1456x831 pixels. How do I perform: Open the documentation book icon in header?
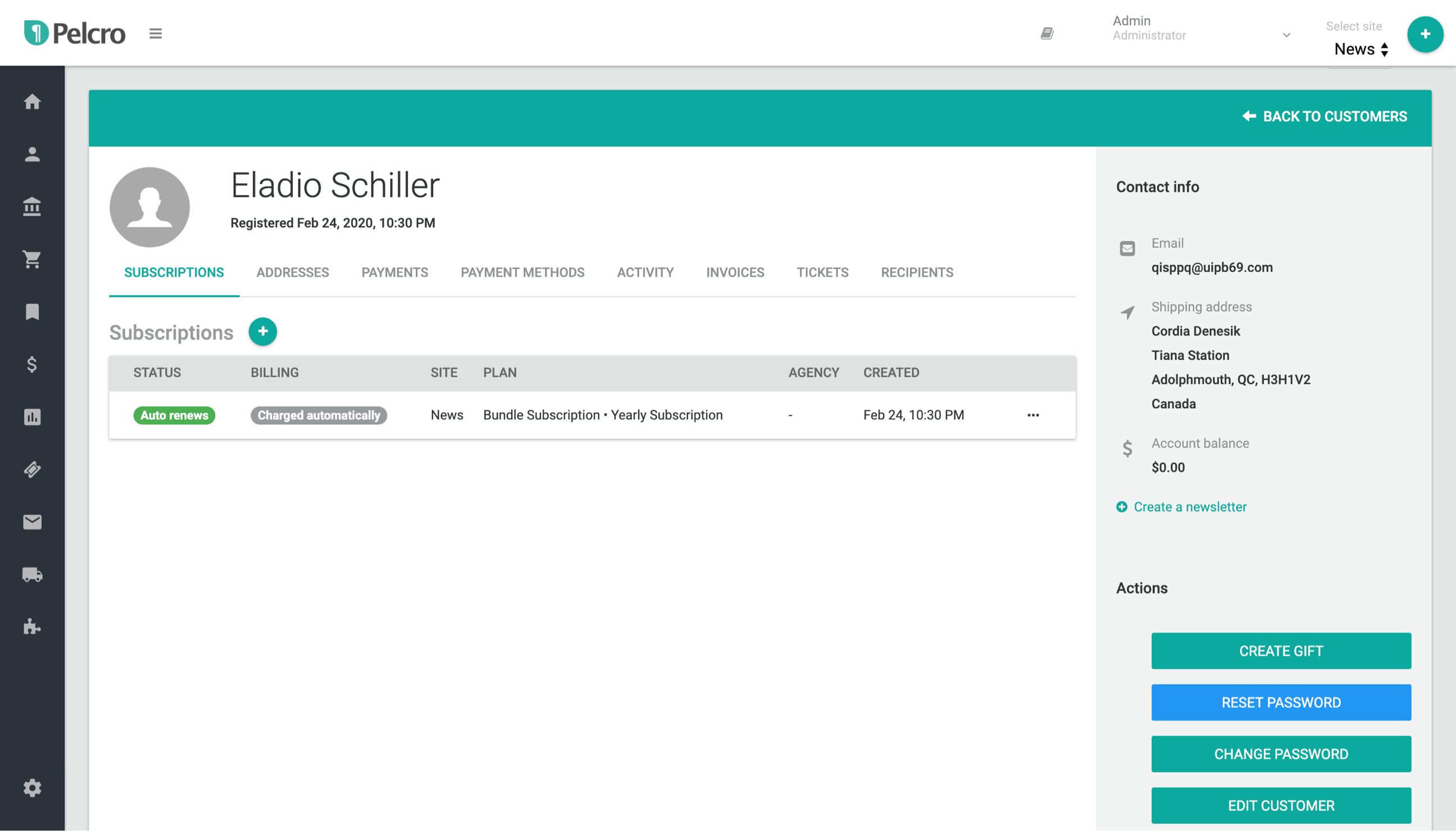coord(1046,34)
